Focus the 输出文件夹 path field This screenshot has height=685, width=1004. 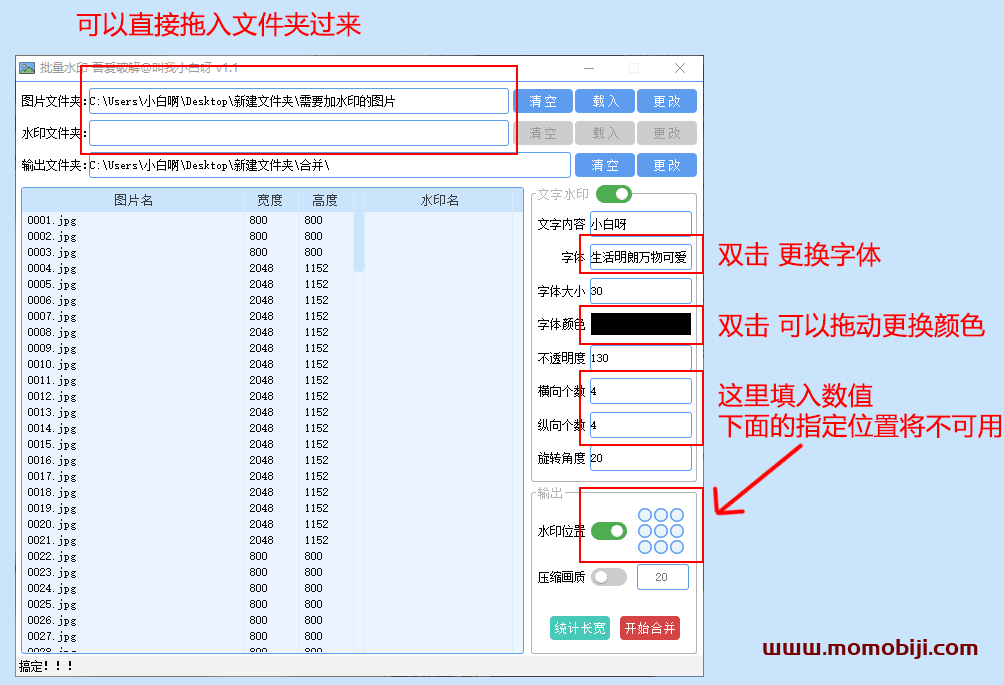point(329,165)
